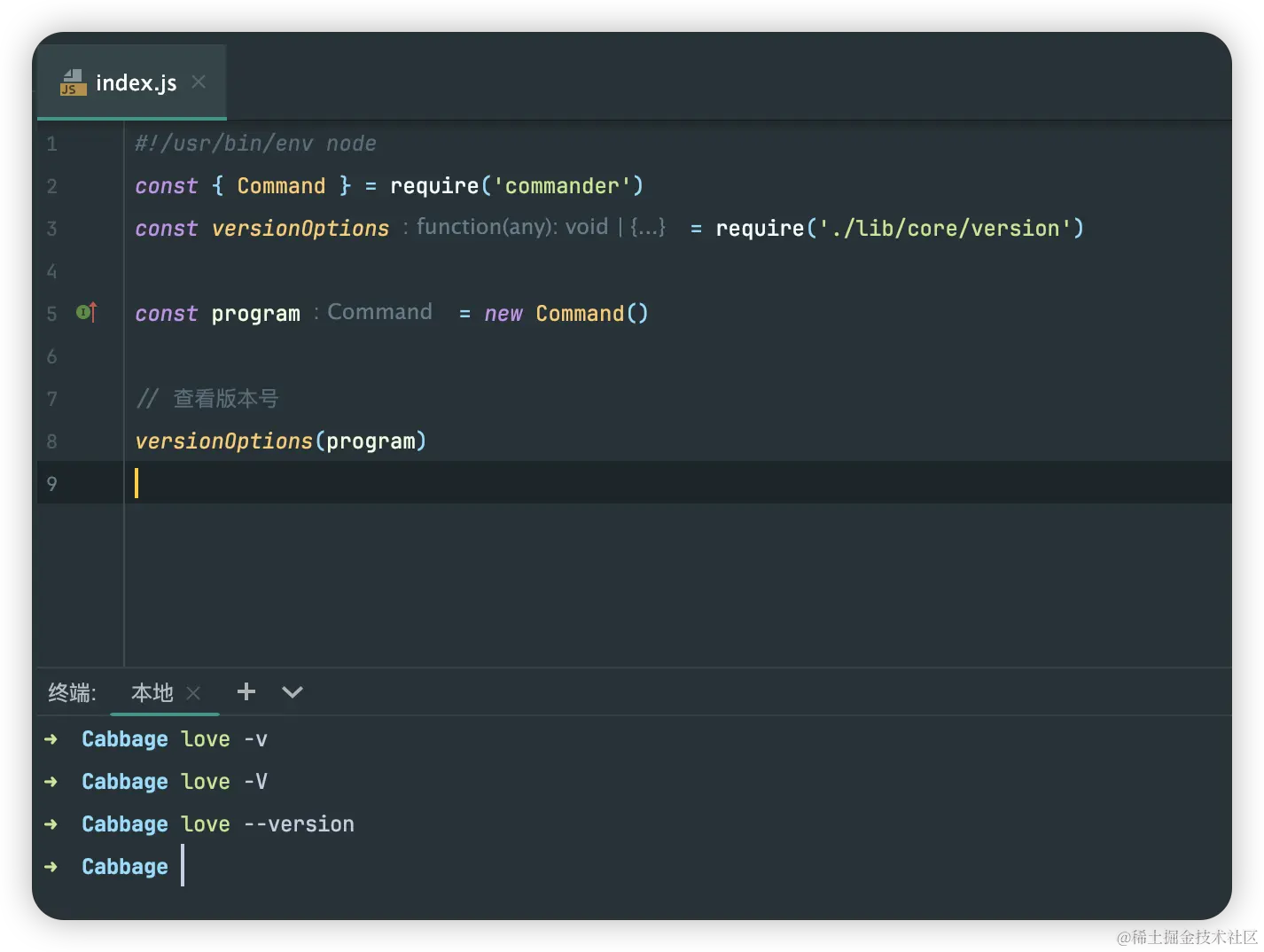Click line number 9 in the gutter

[51, 483]
